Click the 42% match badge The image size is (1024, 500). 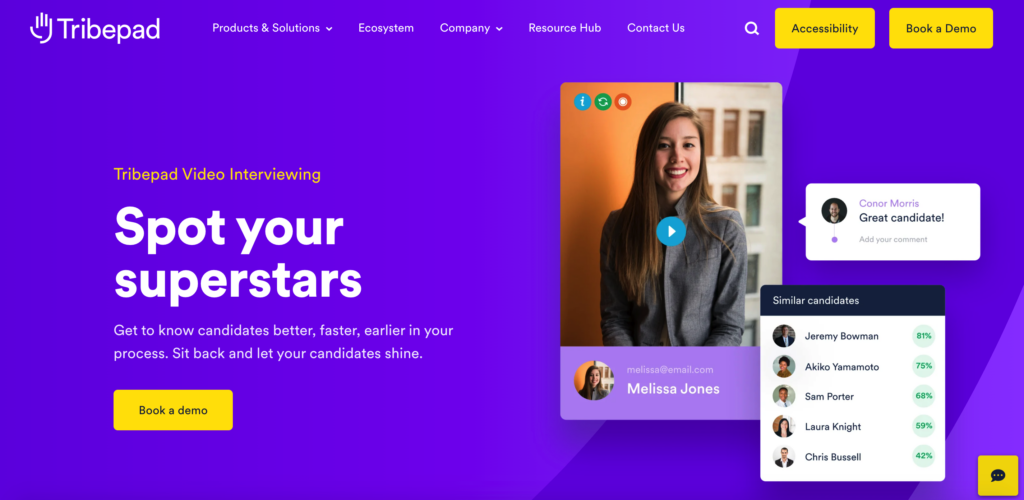point(923,456)
